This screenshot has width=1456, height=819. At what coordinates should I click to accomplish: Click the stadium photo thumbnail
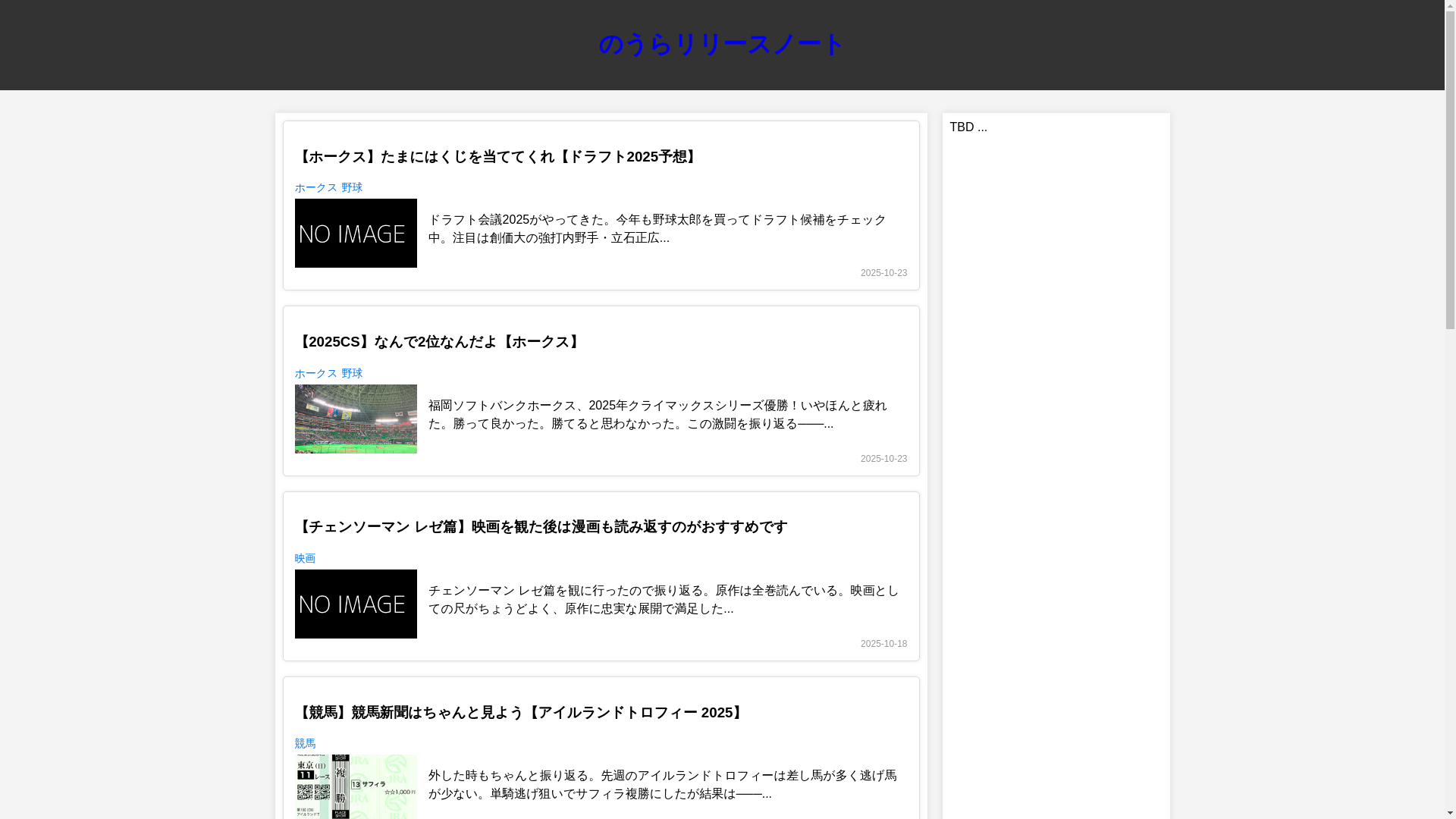tap(356, 419)
